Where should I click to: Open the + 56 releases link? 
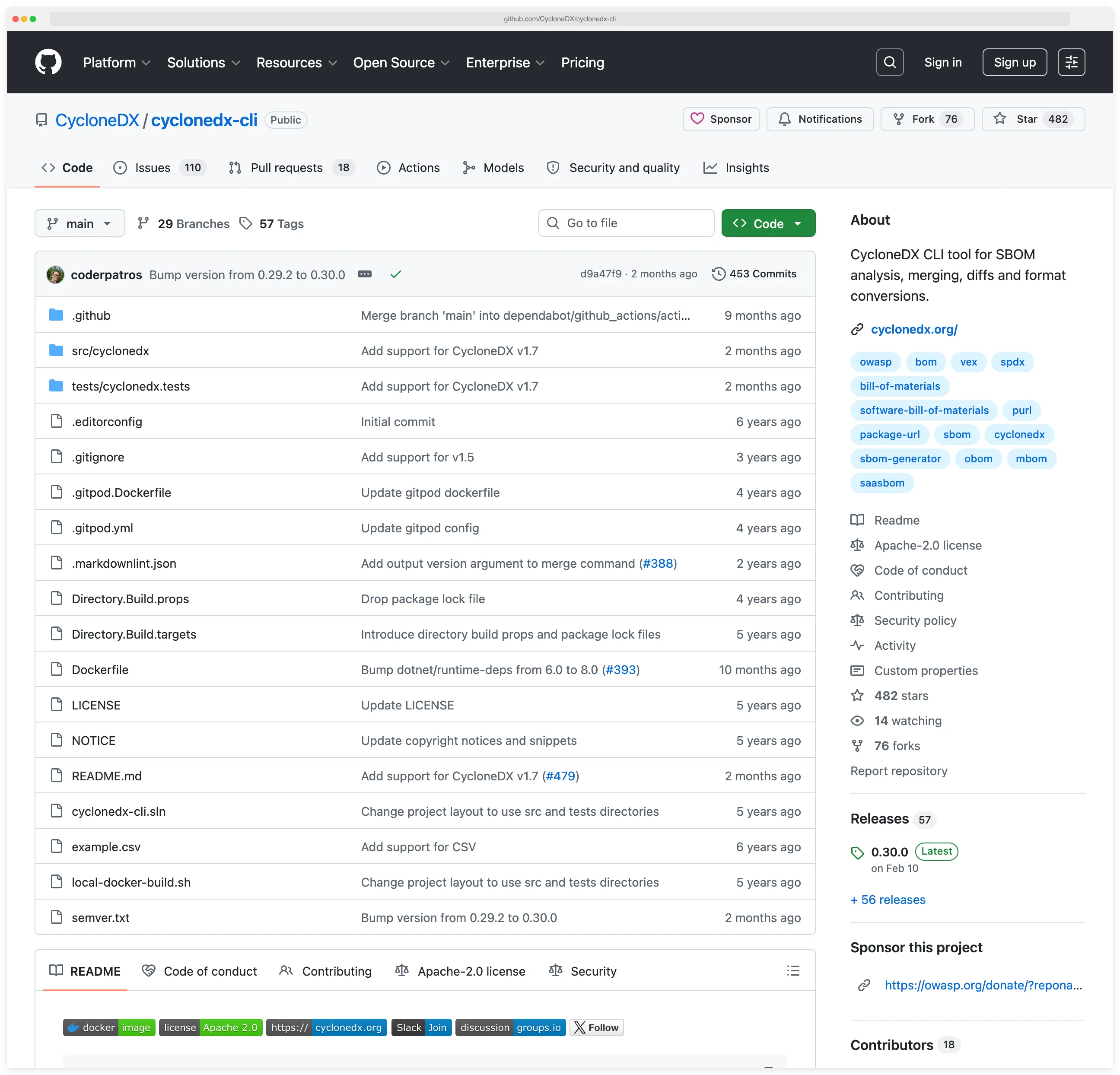click(x=888, y=900)
